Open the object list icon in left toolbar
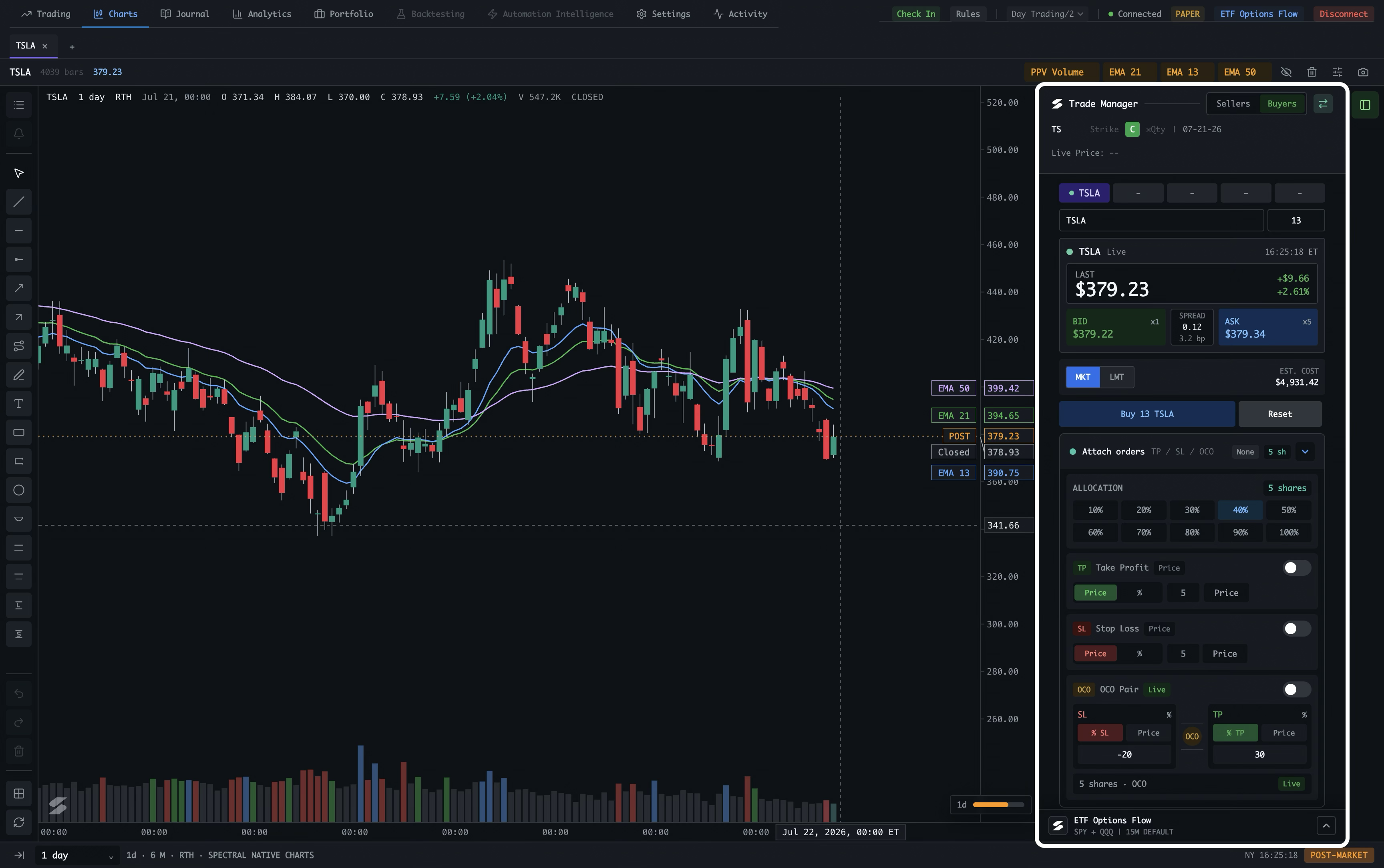Viewport: 1384px width, 868px height. tap(19, 105)
